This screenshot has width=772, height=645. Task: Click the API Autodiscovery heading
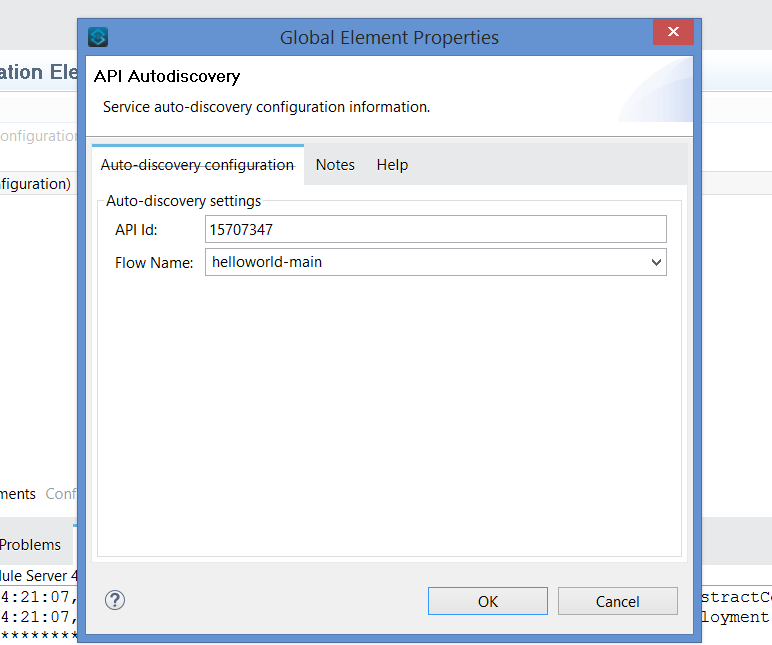click(167, 76)
